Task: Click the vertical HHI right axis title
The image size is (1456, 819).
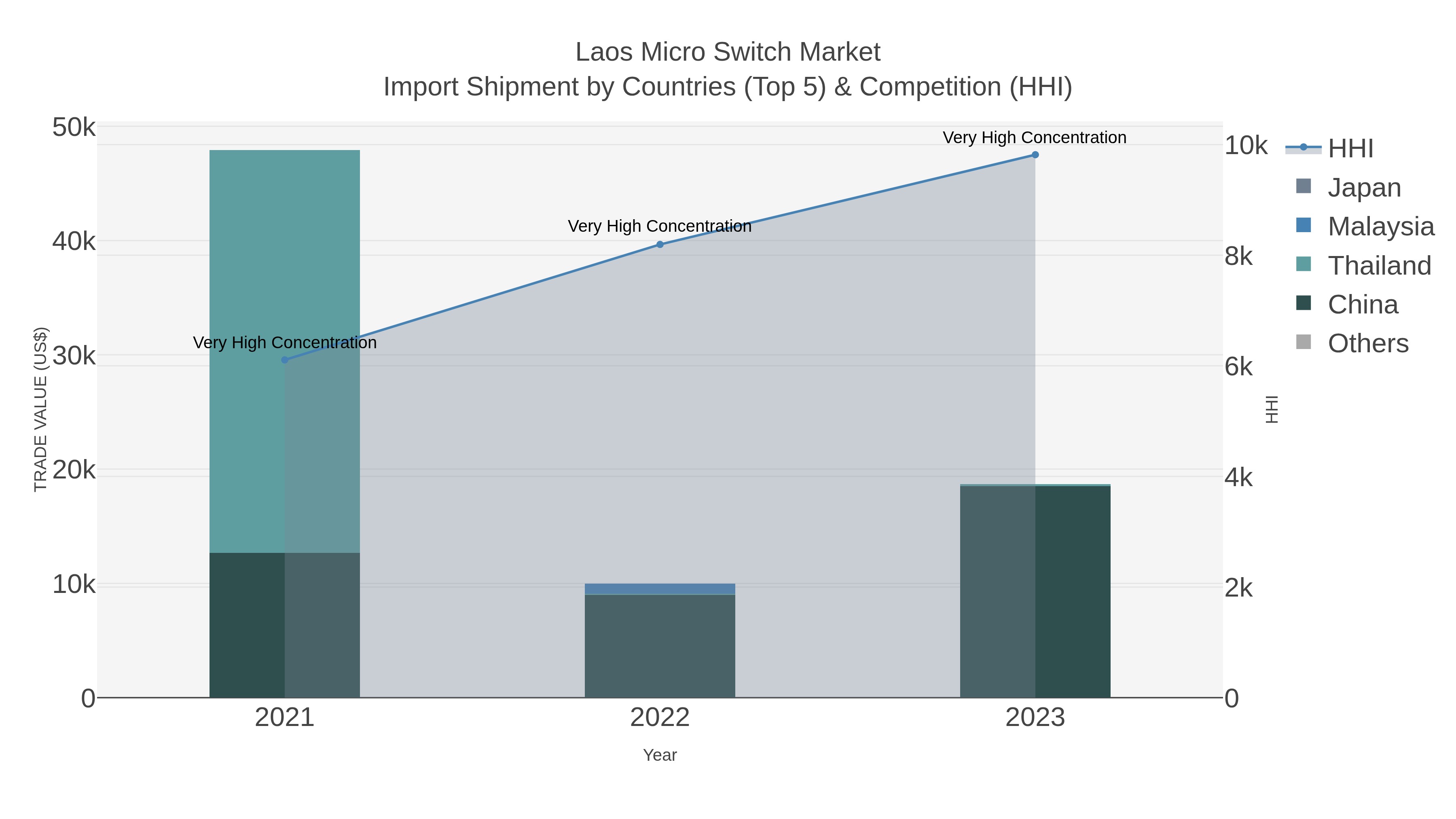Action: (x=1272, y=409)
